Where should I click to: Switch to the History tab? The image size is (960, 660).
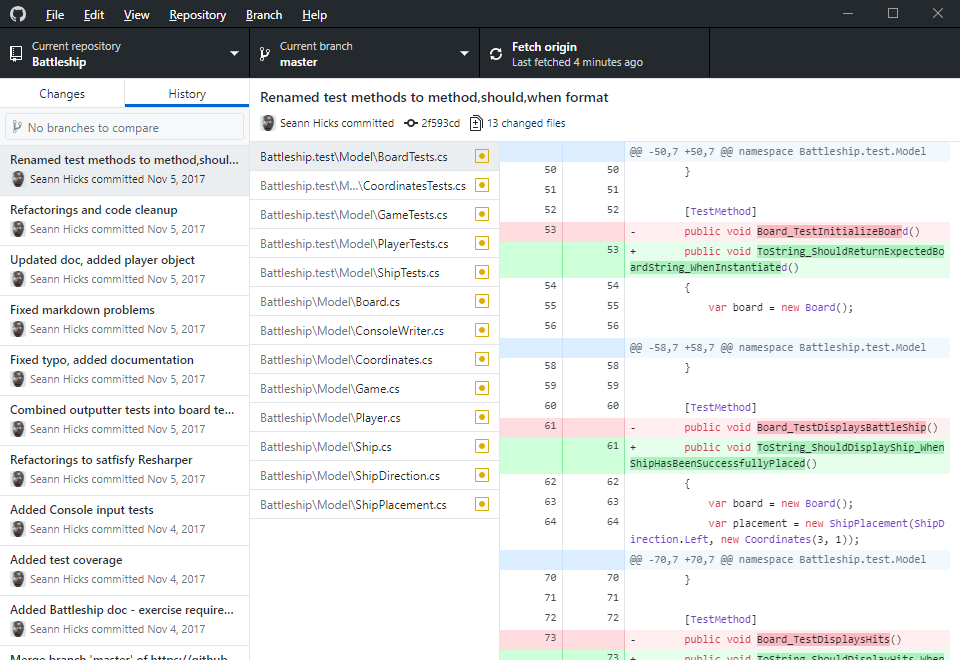tap(187, 94)
